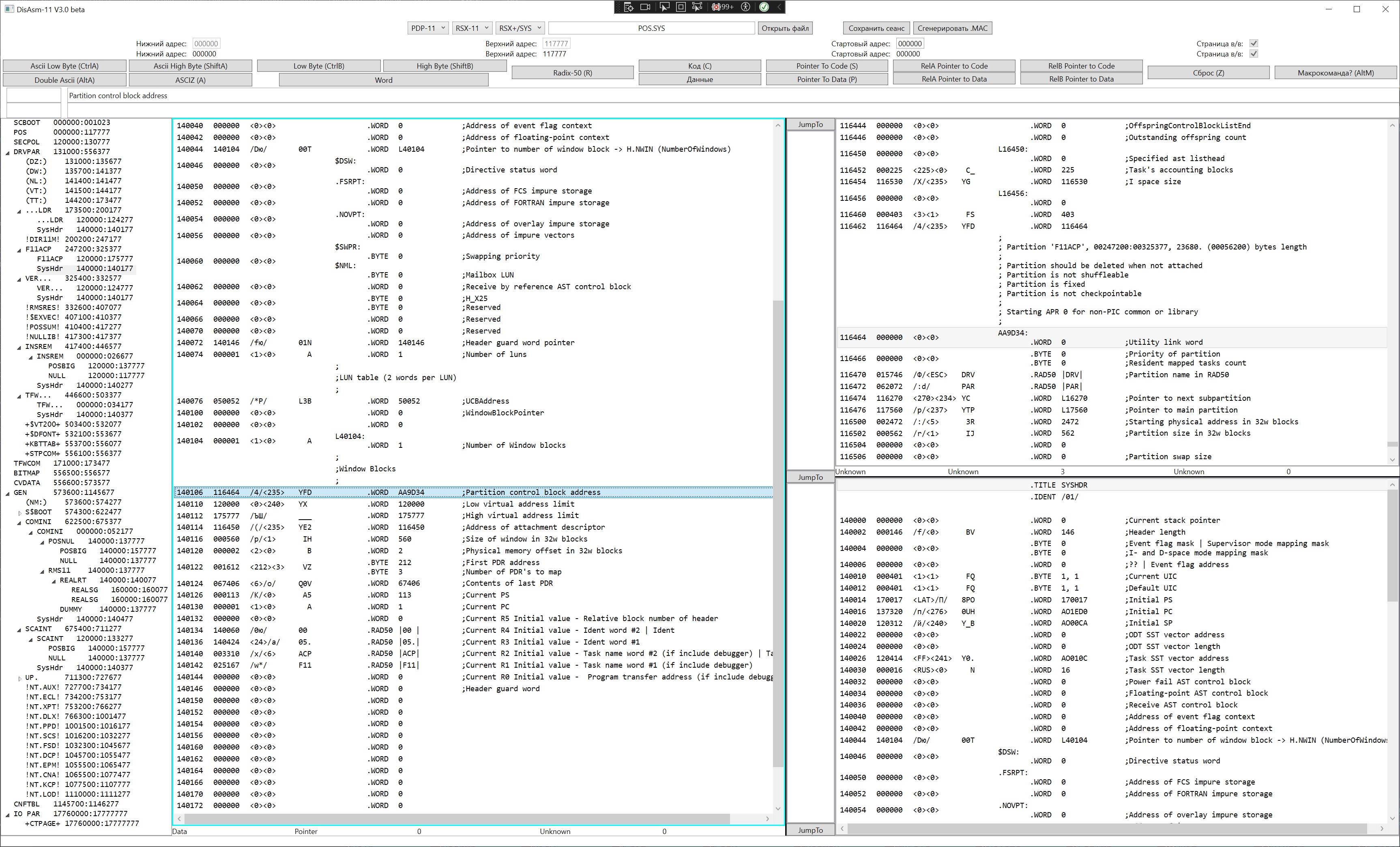Open the RSX-11 system dropdown
Viewport: 1400px width, 847px height.
(x=472, y=28)
